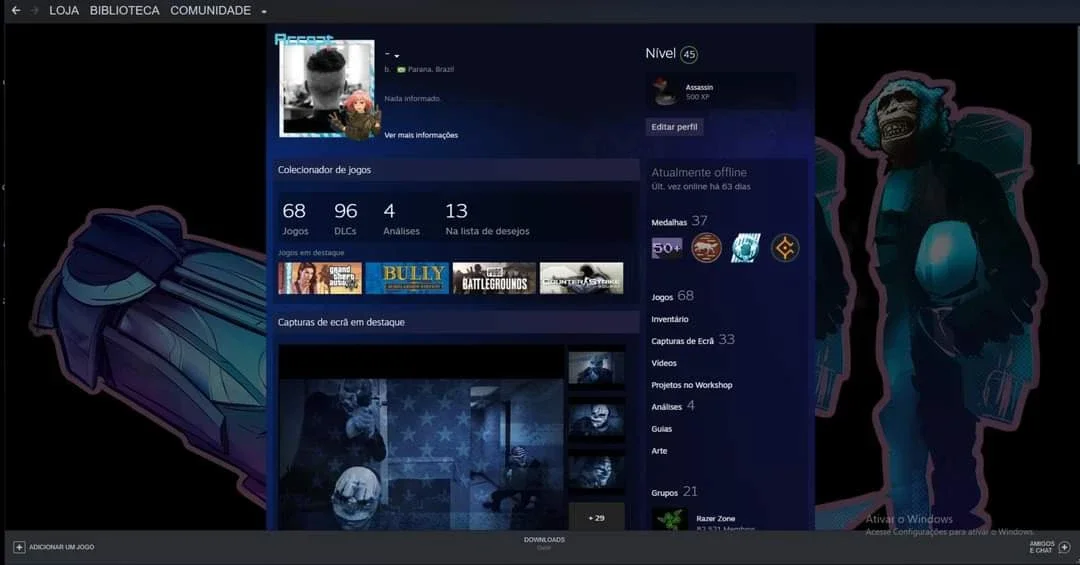Open the Guias link
The height and width of the screenshot is (565, 1080).
tap(661, 429)
